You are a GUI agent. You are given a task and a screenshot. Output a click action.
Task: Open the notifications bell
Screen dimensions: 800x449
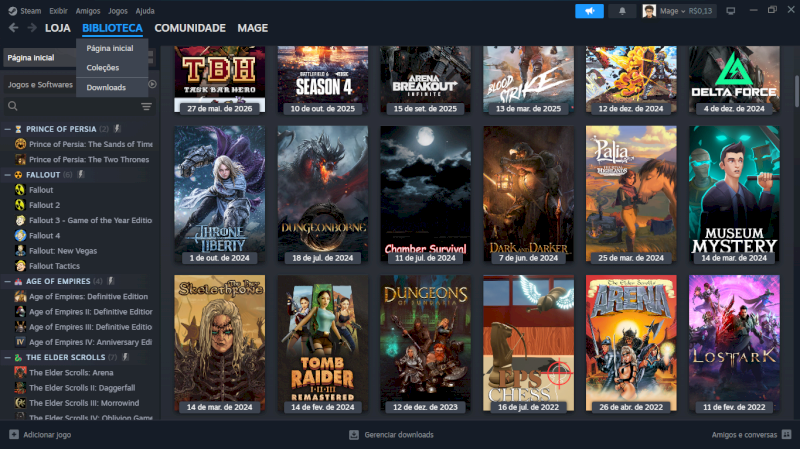pyautogui.click(x=622, y=11)
